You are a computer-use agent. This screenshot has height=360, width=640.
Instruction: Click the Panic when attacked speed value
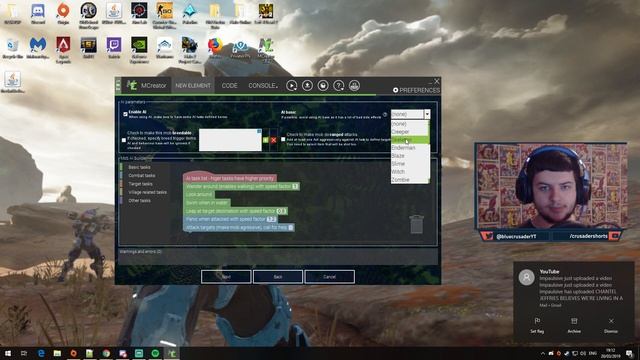[x=271, y=219]
